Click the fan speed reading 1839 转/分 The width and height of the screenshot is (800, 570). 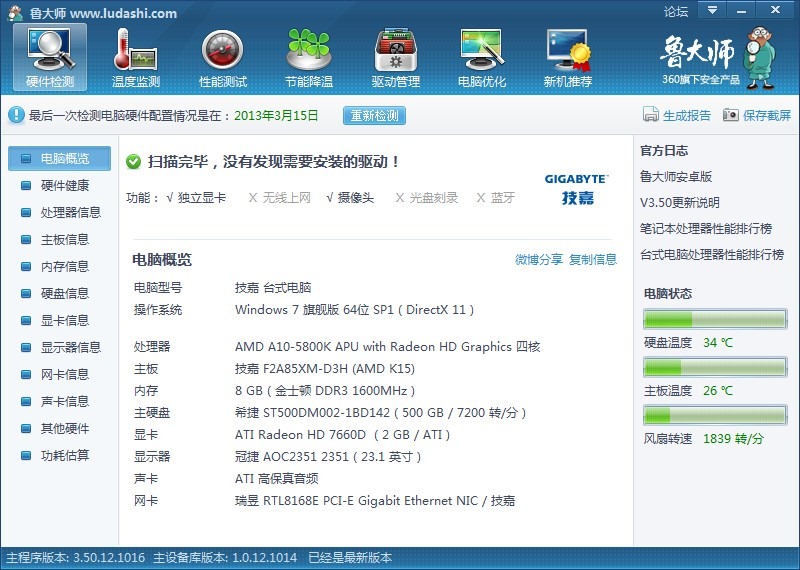pos(733,438)
